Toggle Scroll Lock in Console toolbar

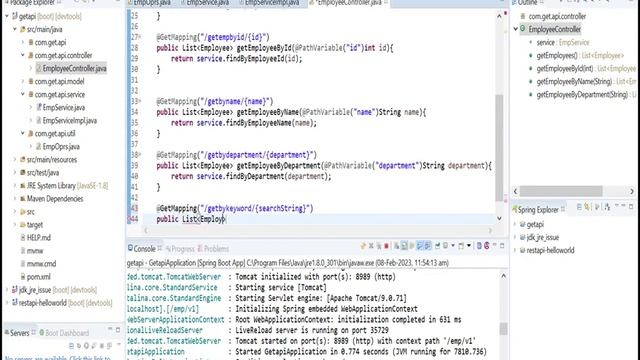(x=404, y=246)
